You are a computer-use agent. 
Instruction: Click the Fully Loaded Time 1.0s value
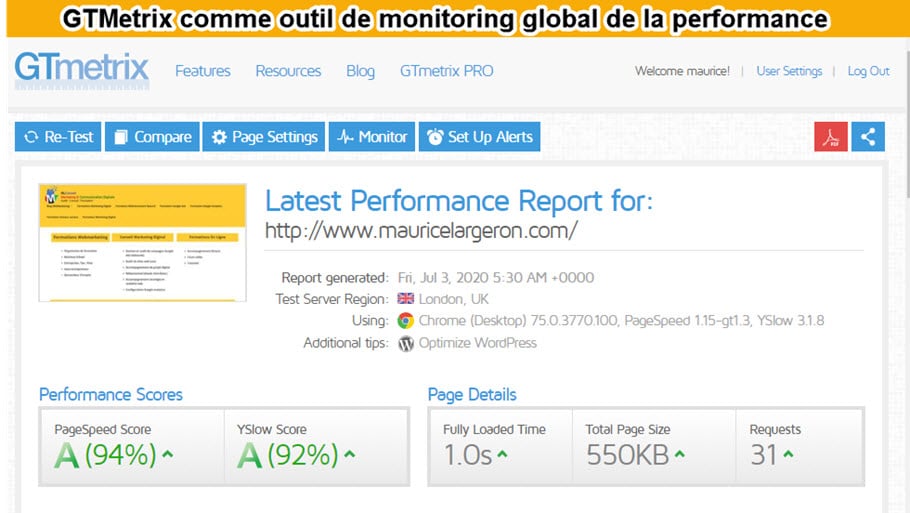coord(468,454)
